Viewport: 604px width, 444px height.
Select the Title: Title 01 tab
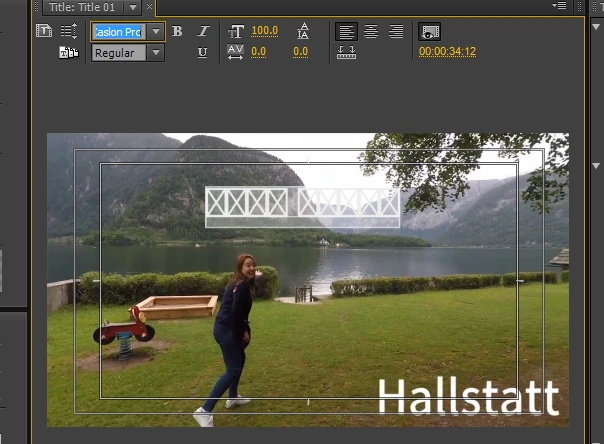(82, 7)
